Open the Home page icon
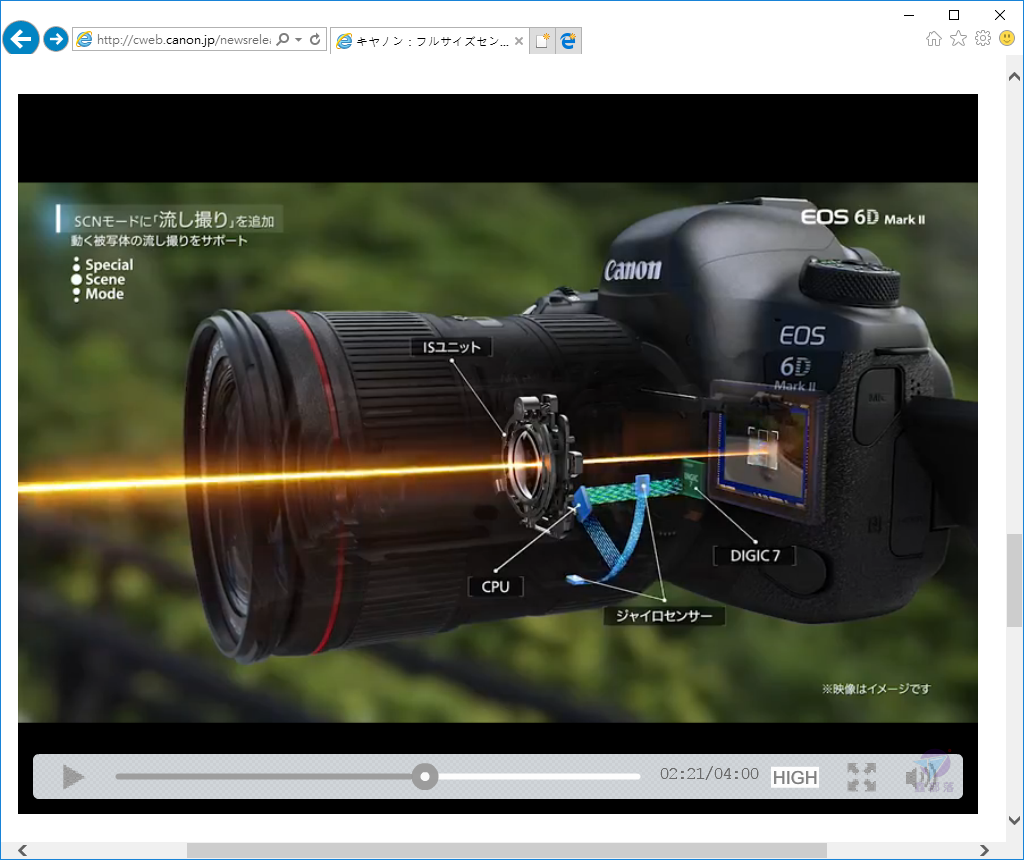 pyautogui.click(x=934, y=39)
